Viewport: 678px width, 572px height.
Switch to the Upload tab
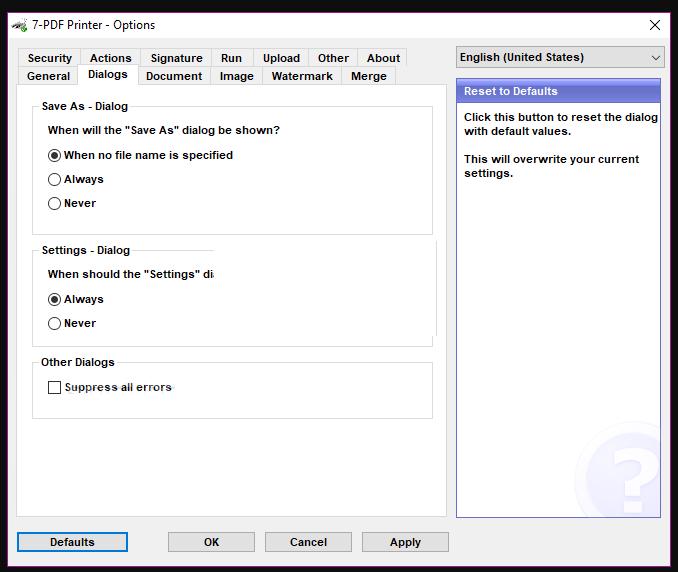(x=281, y=58)
